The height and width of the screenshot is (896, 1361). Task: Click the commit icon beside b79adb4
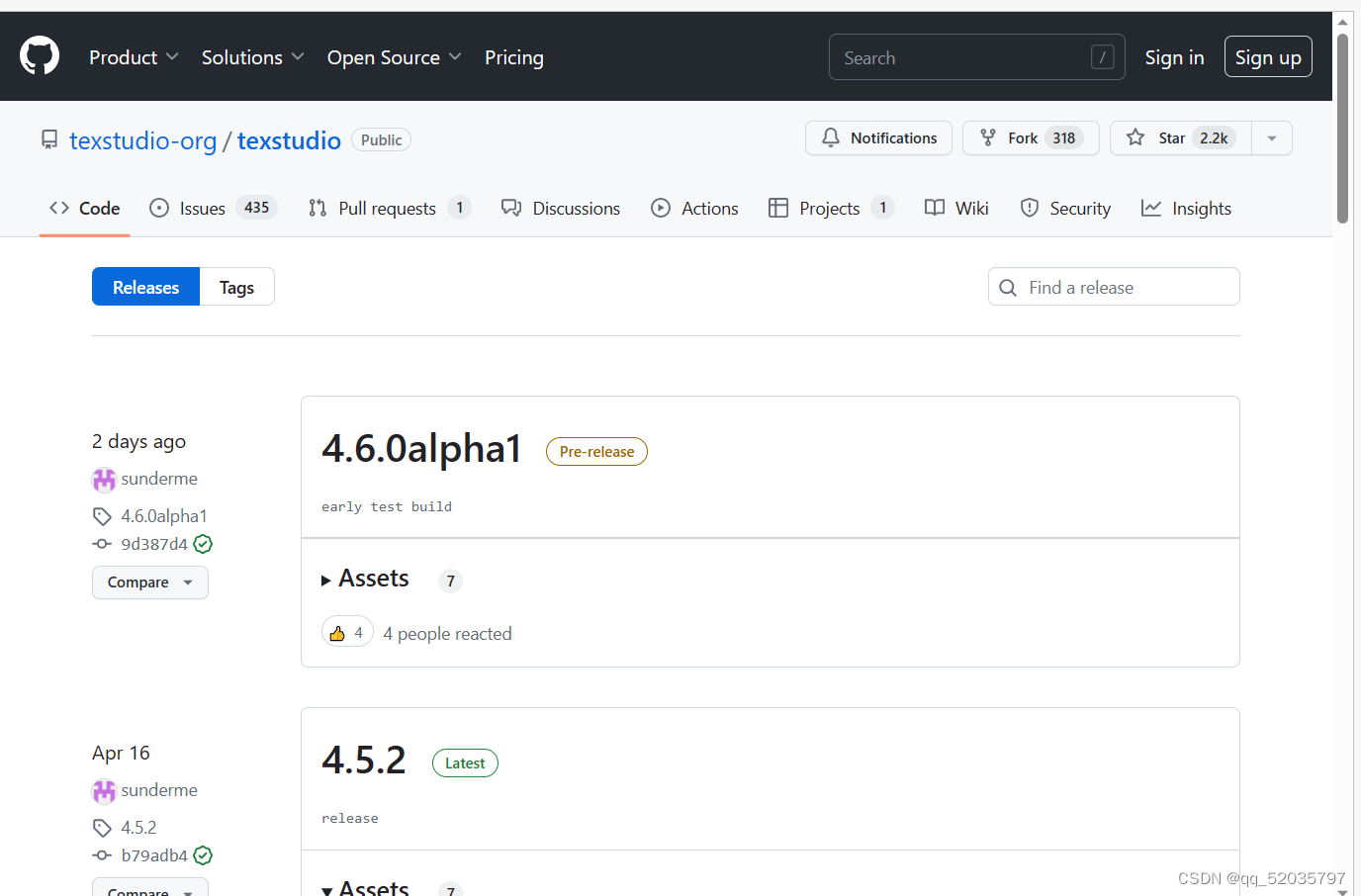click(x=102, y=855)
